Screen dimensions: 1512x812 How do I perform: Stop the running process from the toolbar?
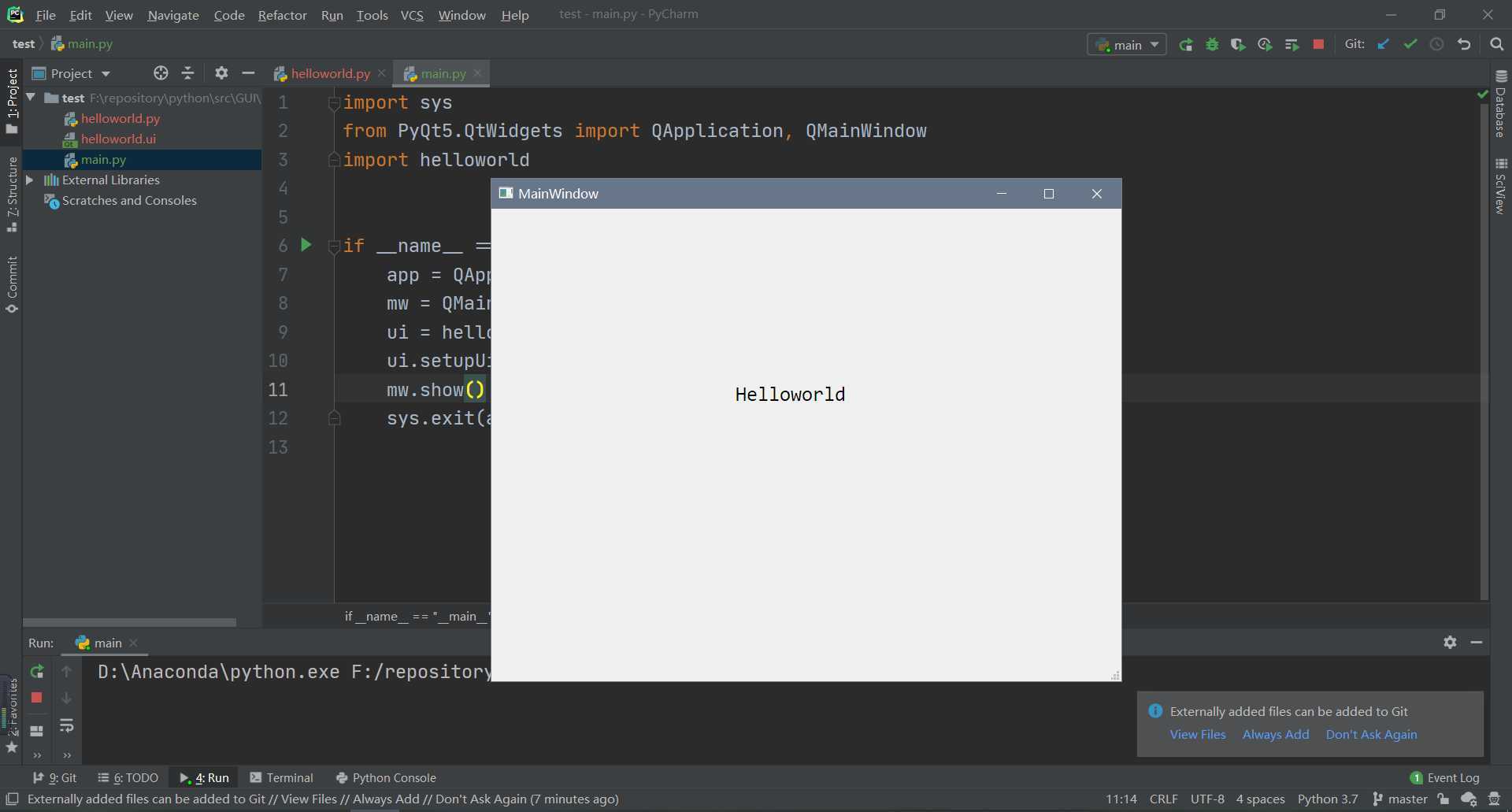pos(1318,45)
